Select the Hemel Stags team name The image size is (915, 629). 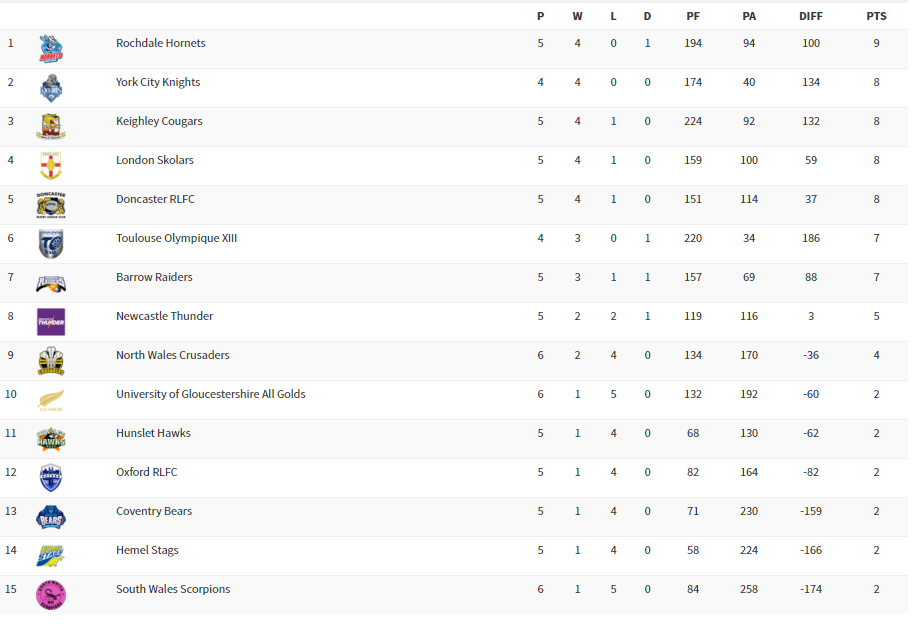pos(147,550)
